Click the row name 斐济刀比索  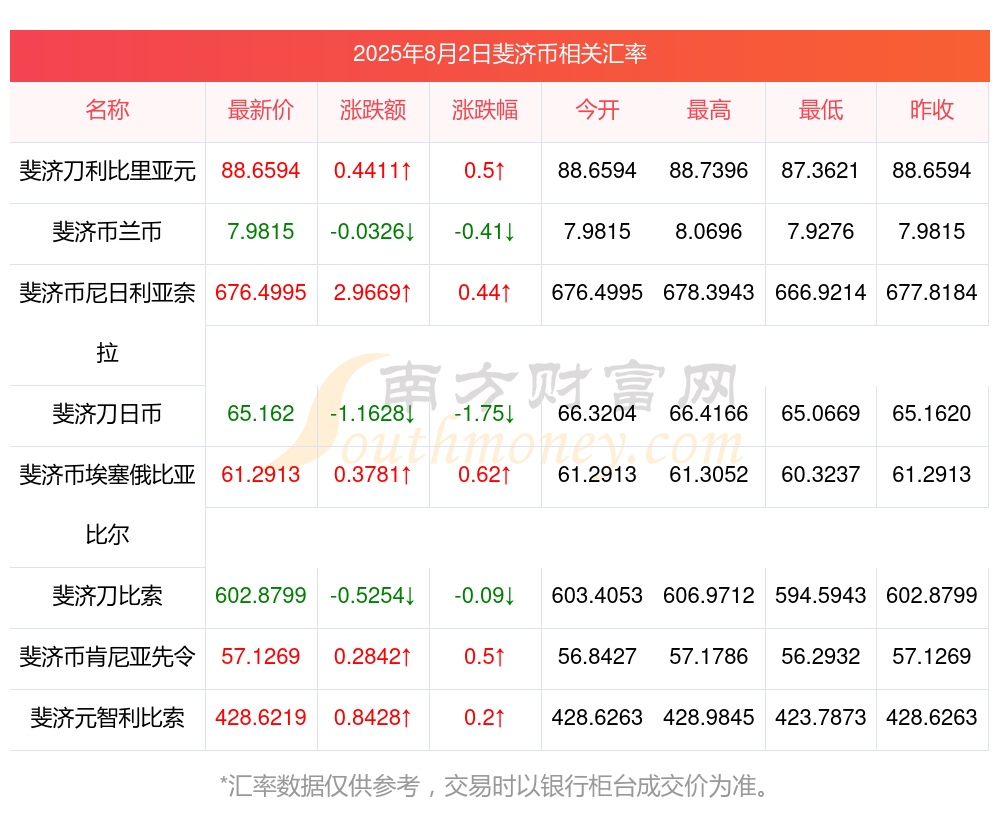tap(107, 596)
